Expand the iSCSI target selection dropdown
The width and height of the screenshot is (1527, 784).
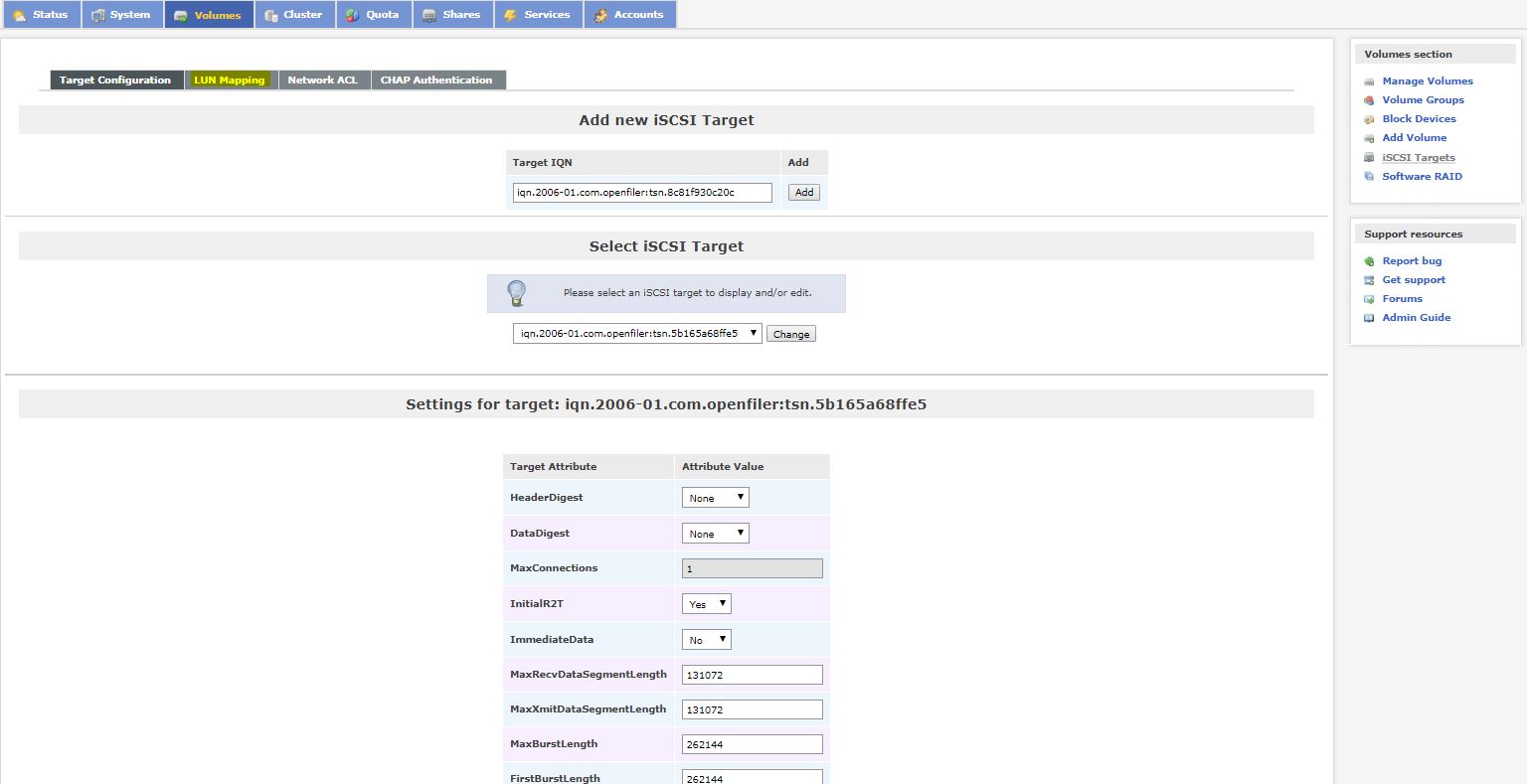[x=637, y=334]
